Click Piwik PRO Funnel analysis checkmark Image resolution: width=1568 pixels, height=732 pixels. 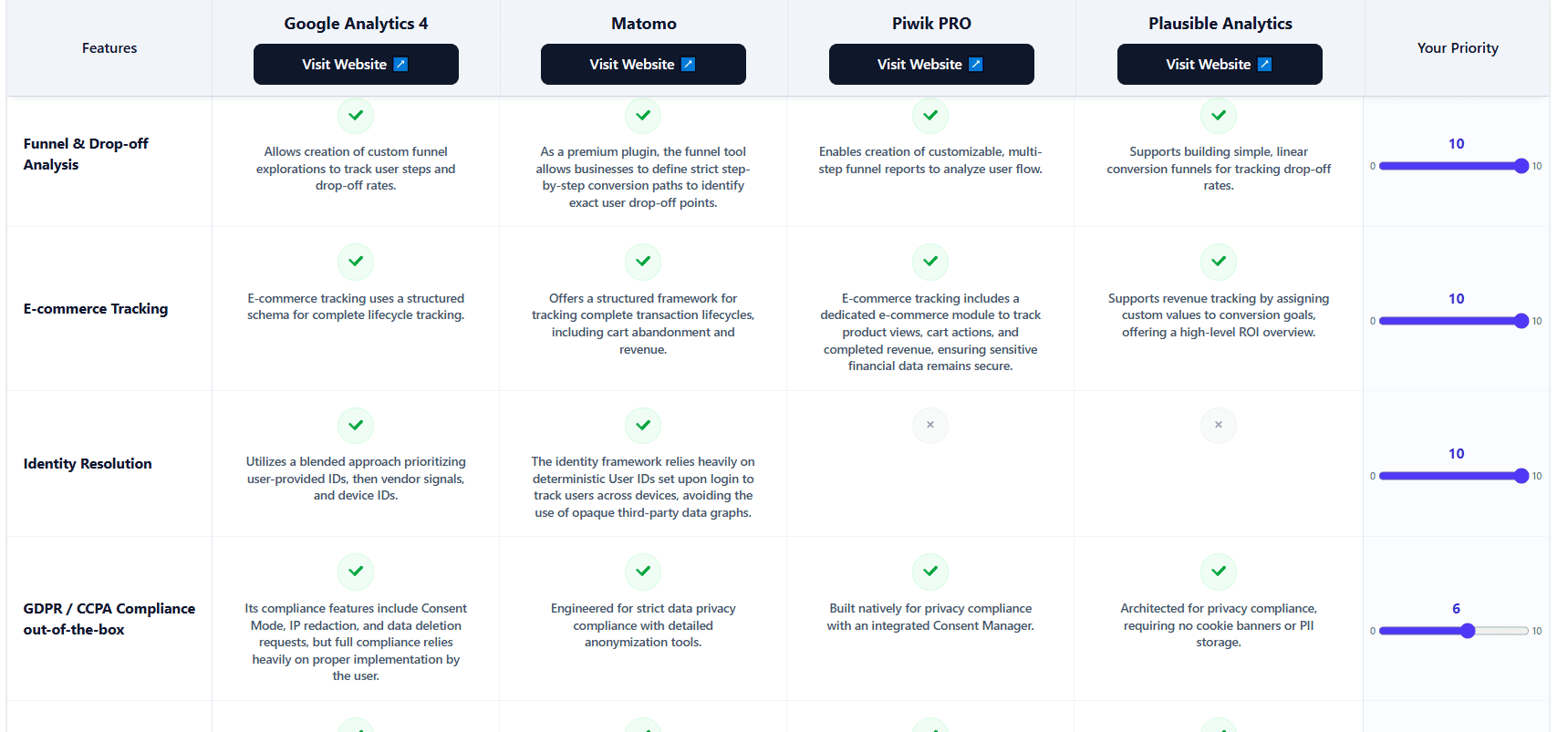tap(930, 116)
